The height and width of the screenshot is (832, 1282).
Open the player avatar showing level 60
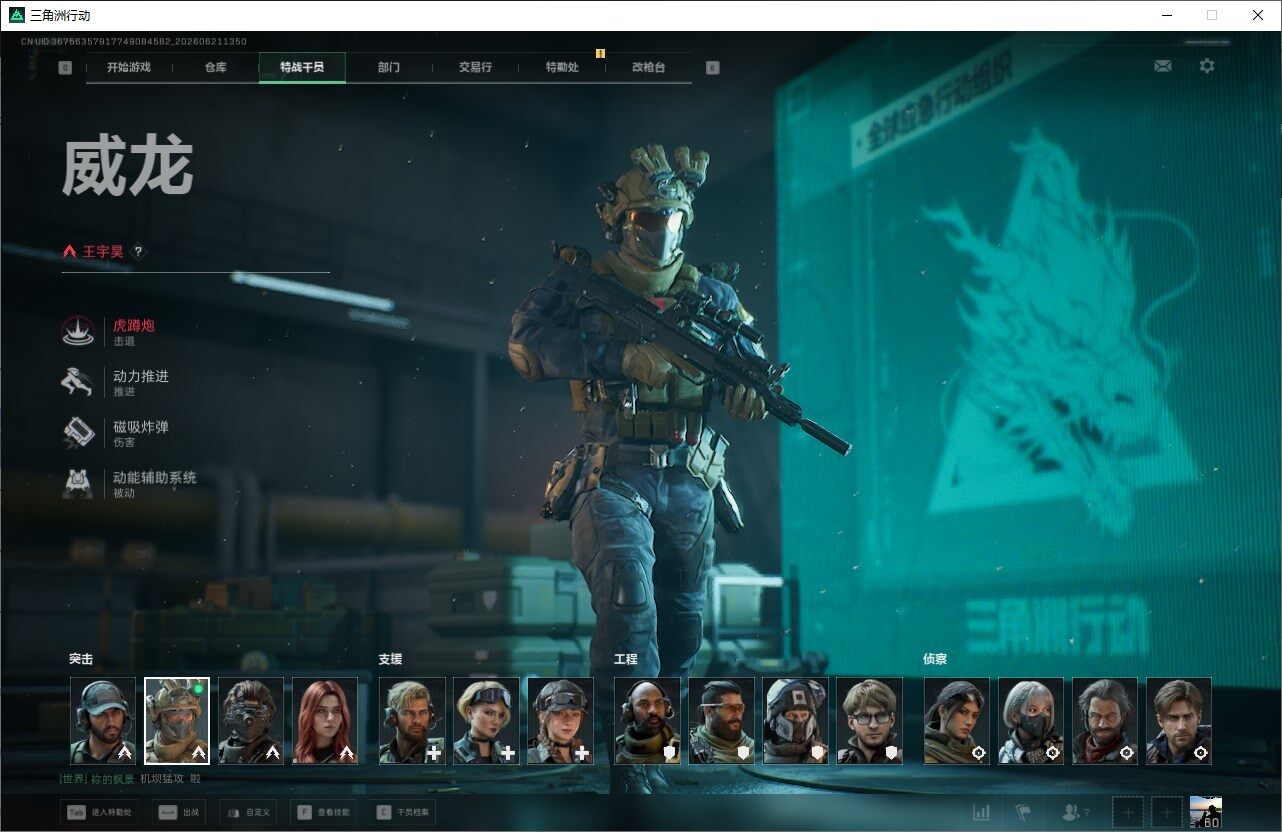(1206, 813)
